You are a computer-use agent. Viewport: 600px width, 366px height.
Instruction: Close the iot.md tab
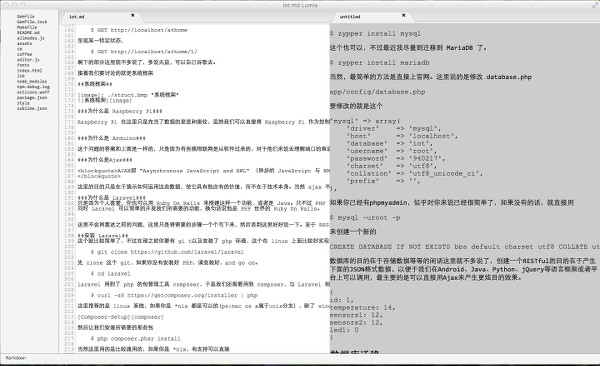coord(133,15)
